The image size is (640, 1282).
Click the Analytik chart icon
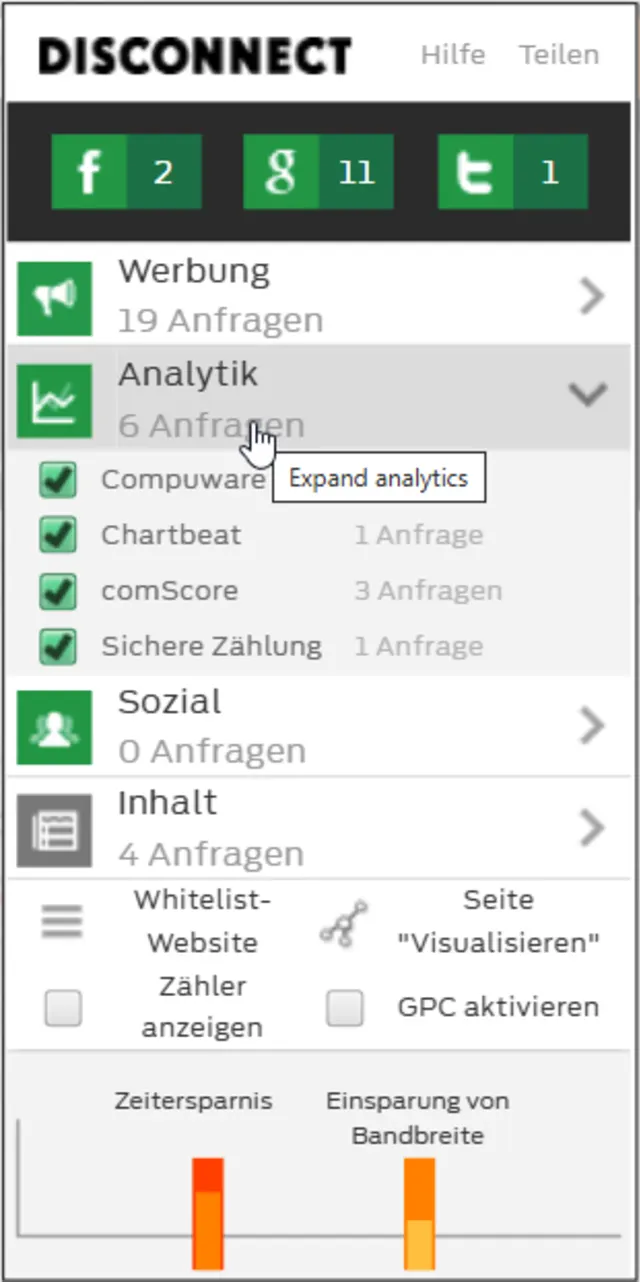(55, 400)
